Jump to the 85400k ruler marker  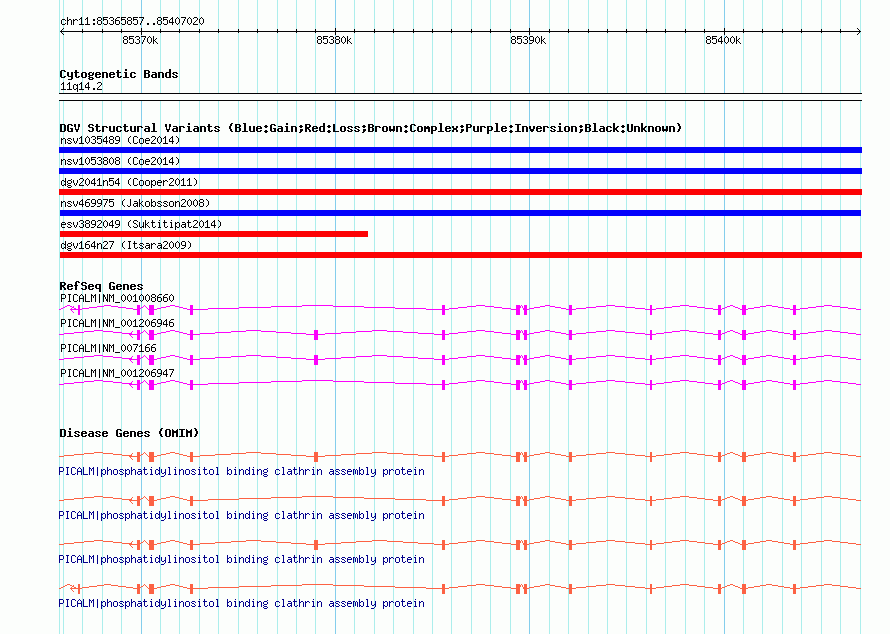722,41
